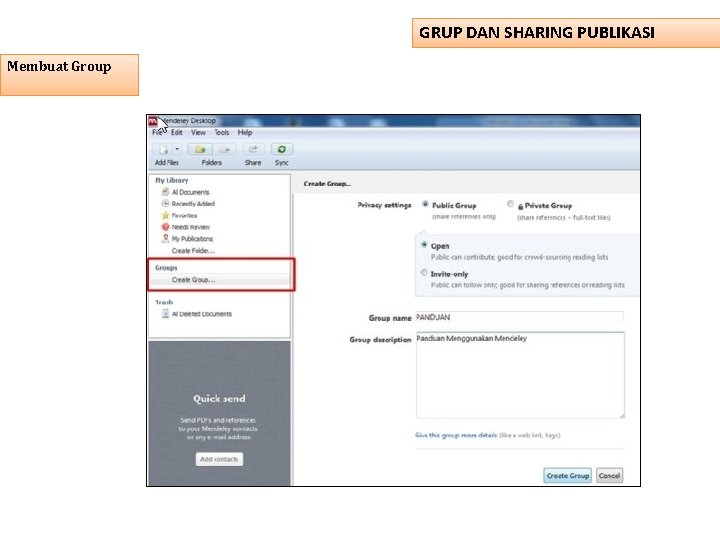Image resolution: width=720 pixels, height=540 pixels.
Task: Select All Deleted Documents in Trash
Action: 202,315
